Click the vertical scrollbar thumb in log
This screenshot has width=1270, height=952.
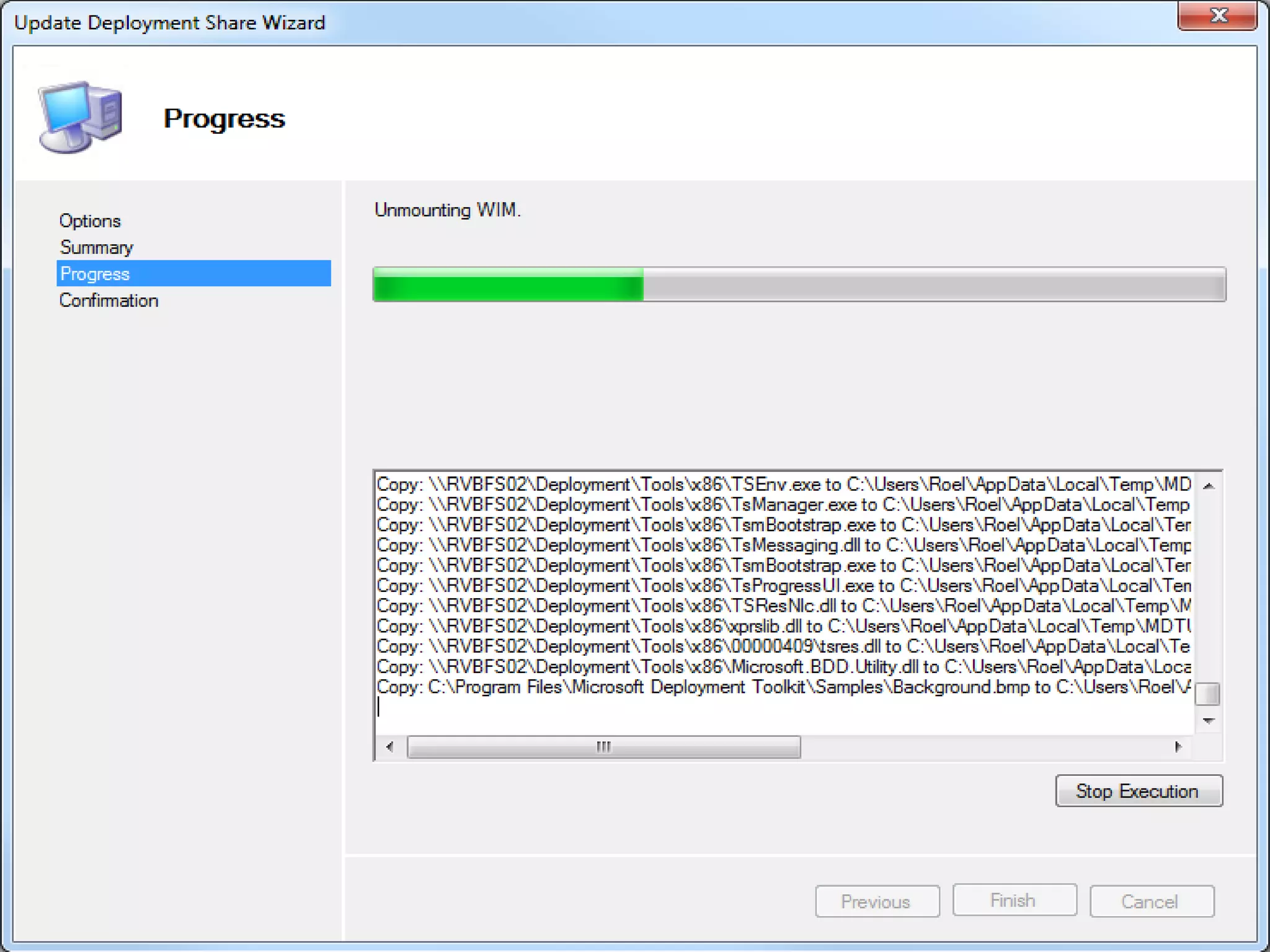[x=1207, y=694]
